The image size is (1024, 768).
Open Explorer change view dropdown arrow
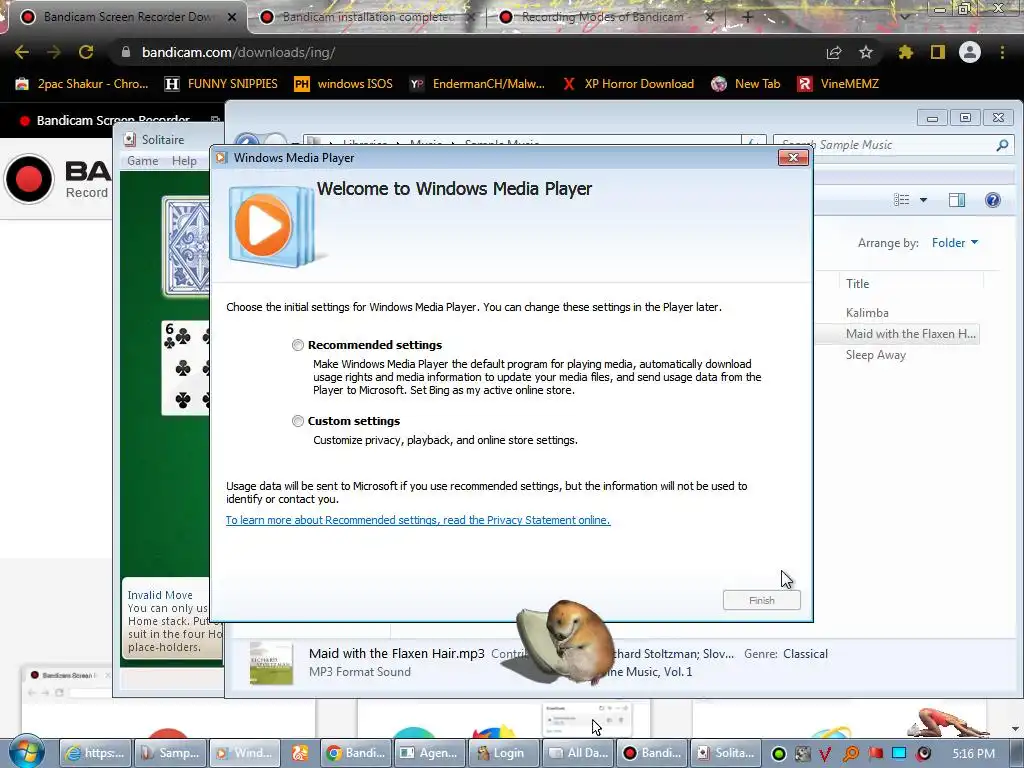coord(923,200)
